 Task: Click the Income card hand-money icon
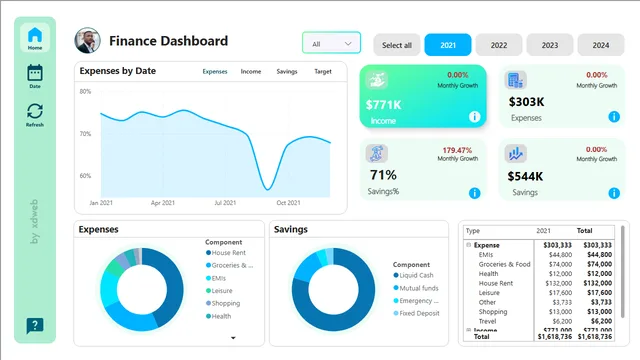point(376,80)
